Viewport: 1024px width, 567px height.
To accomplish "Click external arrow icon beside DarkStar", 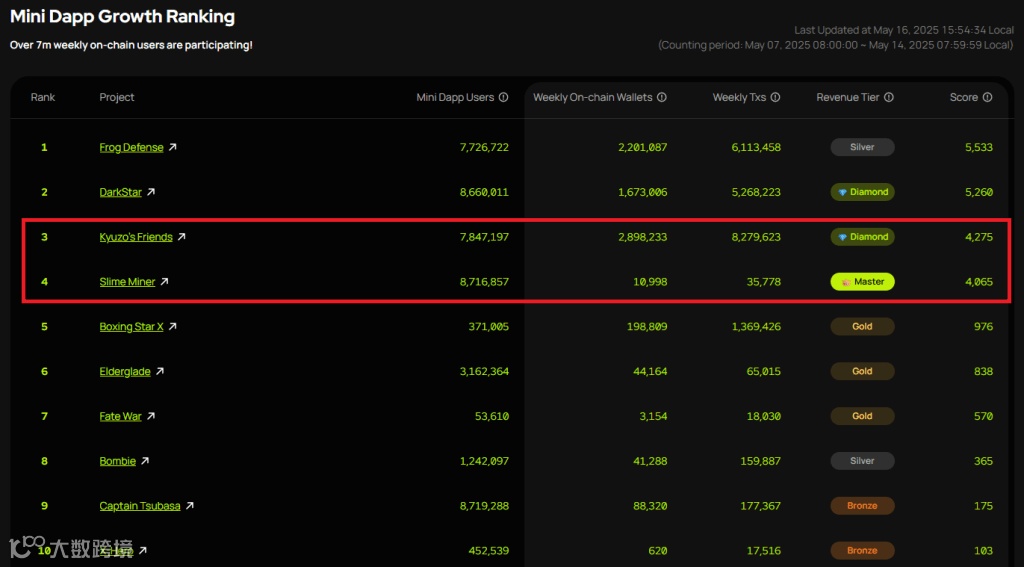I will point(151,192).
